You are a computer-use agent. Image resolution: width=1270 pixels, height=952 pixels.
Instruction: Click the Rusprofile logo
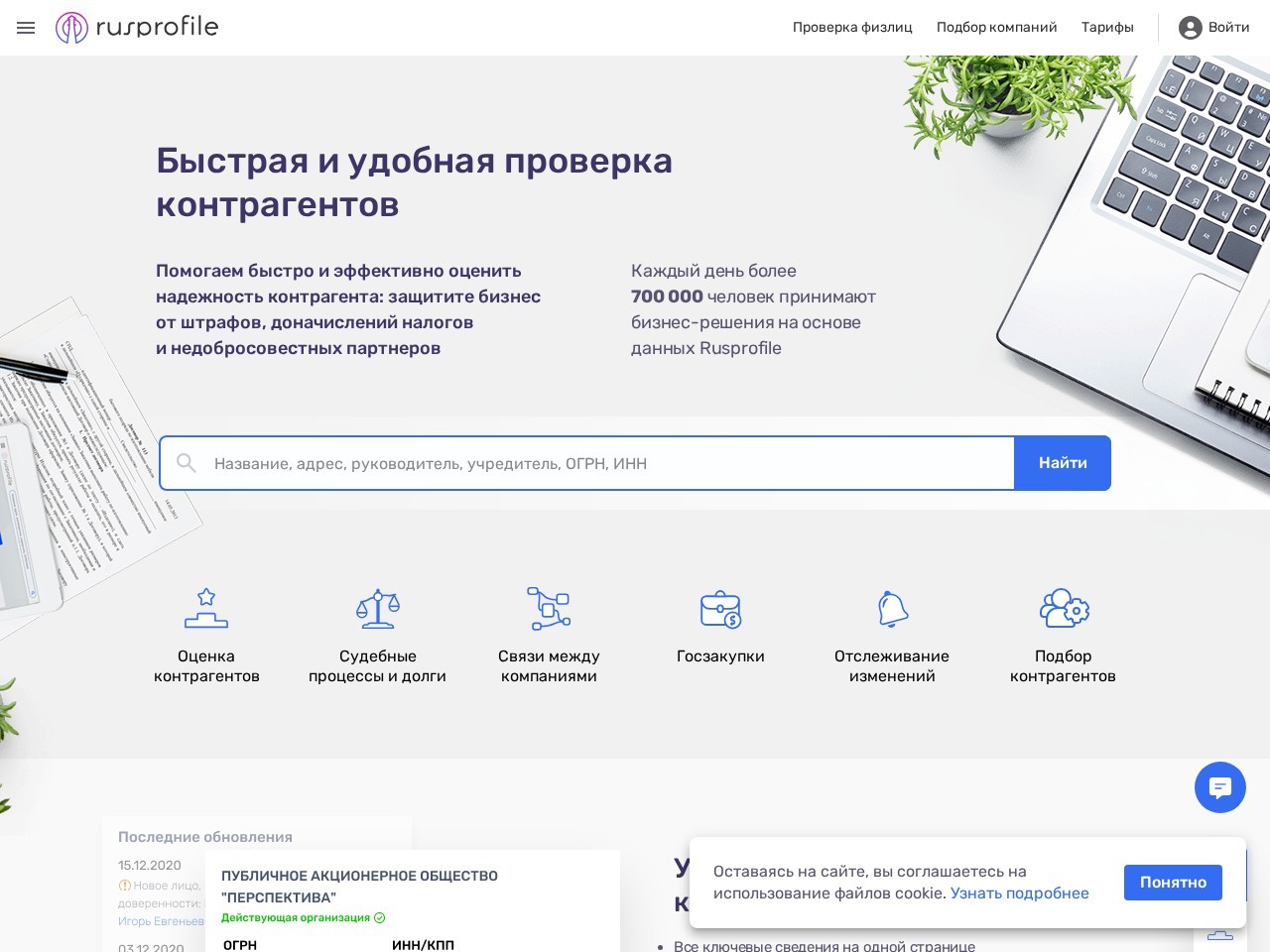pyautogui.click(x=137, y=28)
